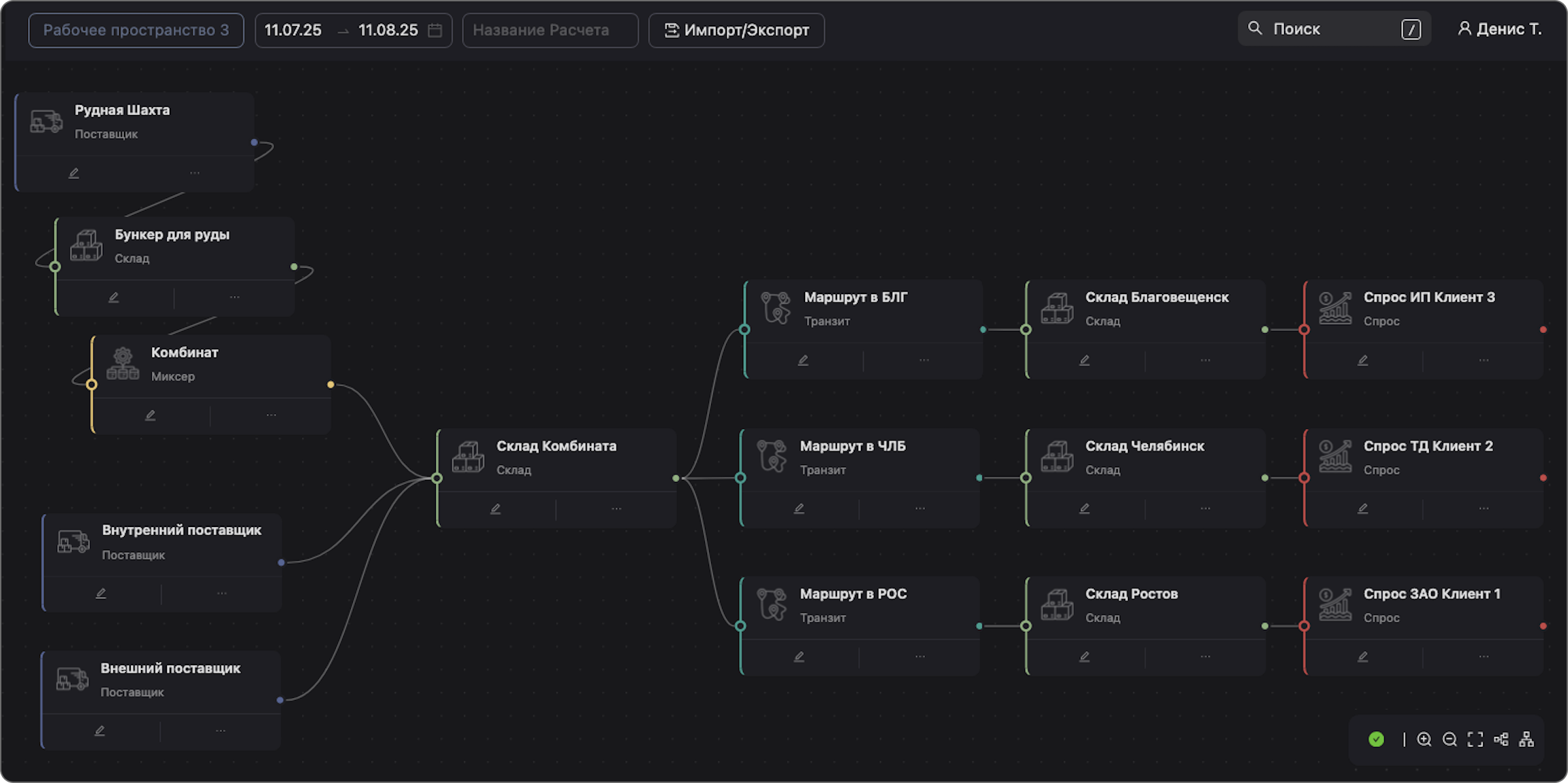
Task: Open calendar icon in date range field
Action: (435, 31)
